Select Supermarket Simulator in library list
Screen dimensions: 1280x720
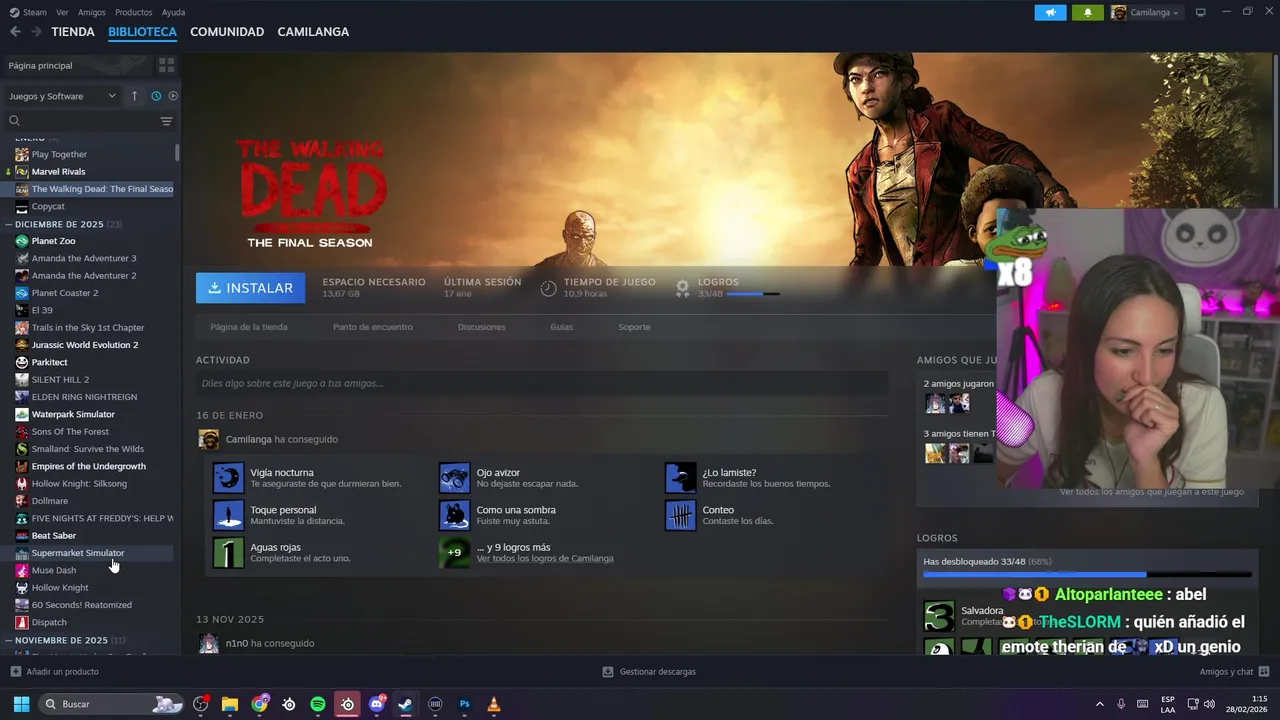[78, 553]
